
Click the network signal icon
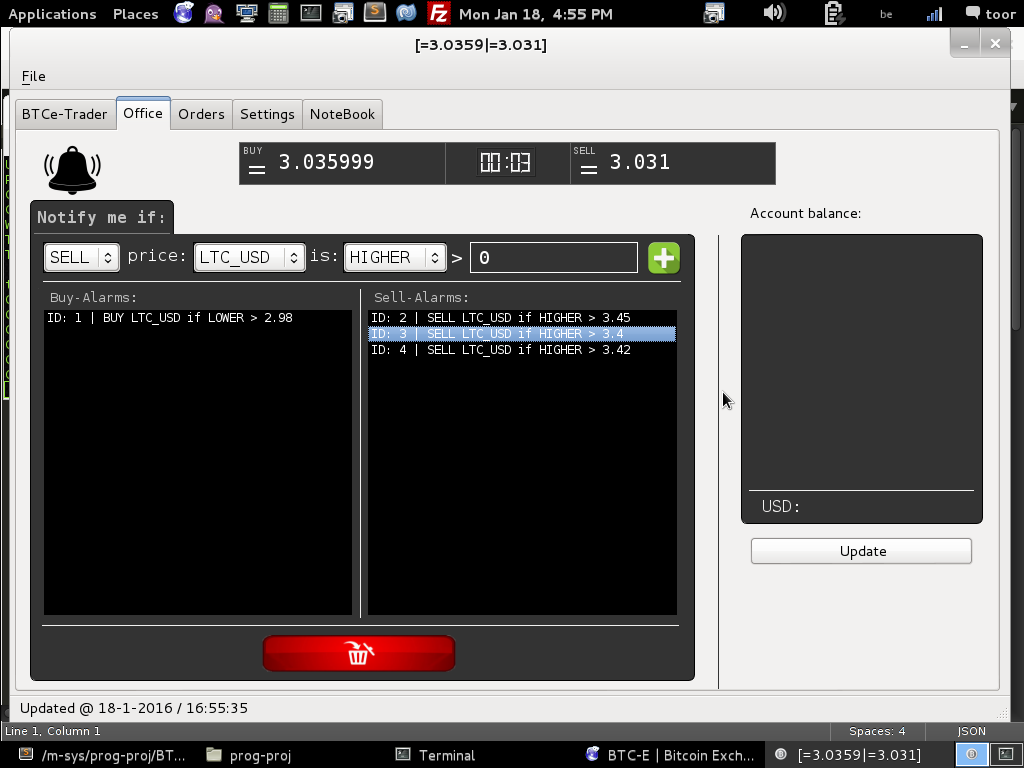pyautogui.click(x=935, y=14)
